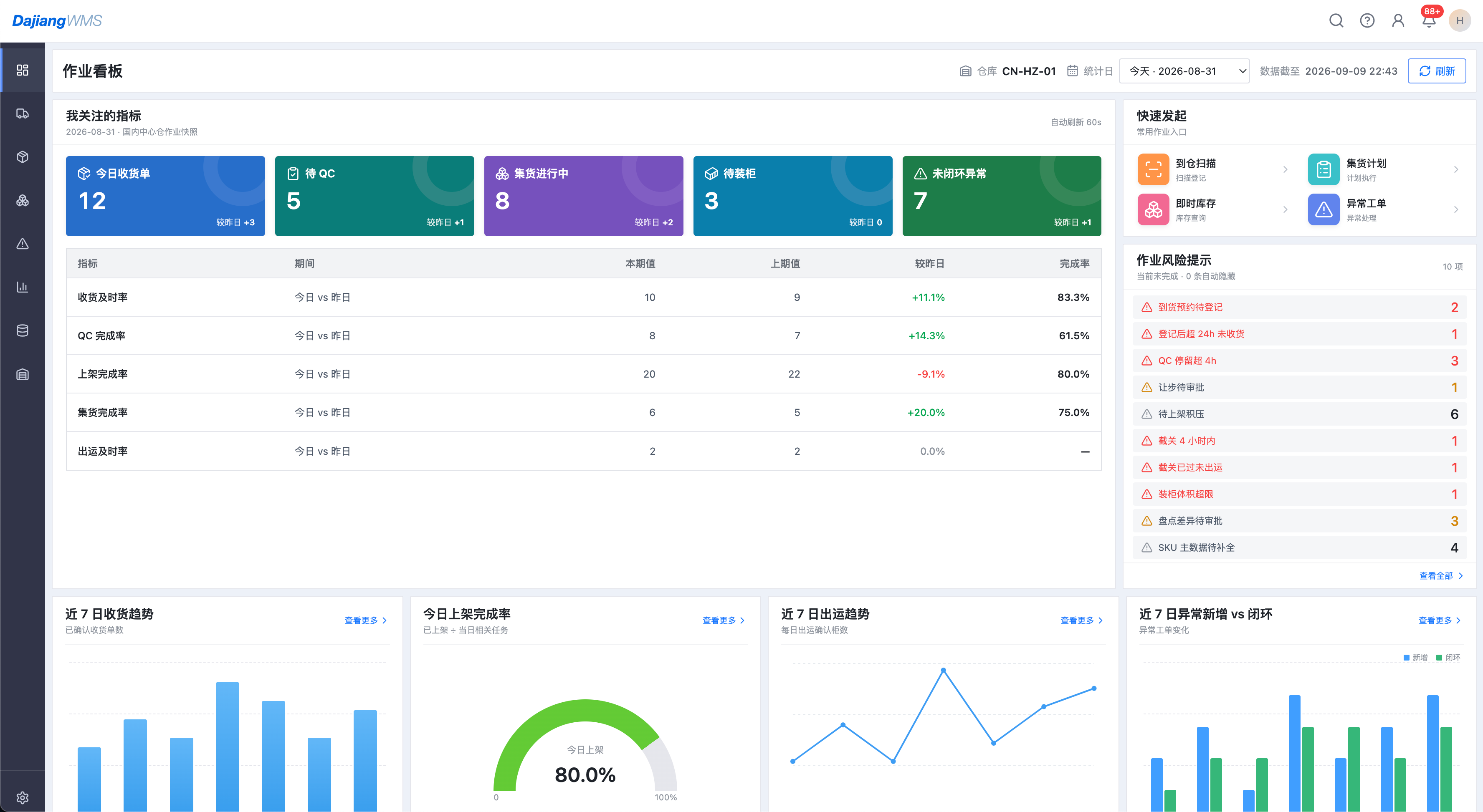Open the help question-mark icon
Screen dimensions: 1483x812
point(1367,21)
